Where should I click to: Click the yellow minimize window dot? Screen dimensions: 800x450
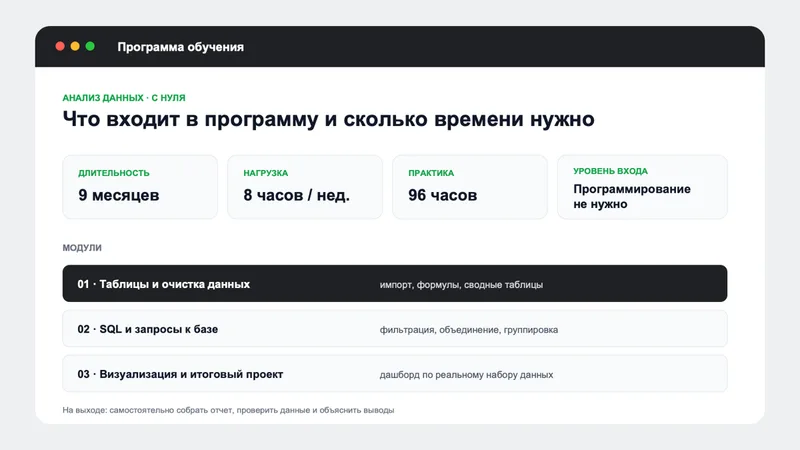75,46
